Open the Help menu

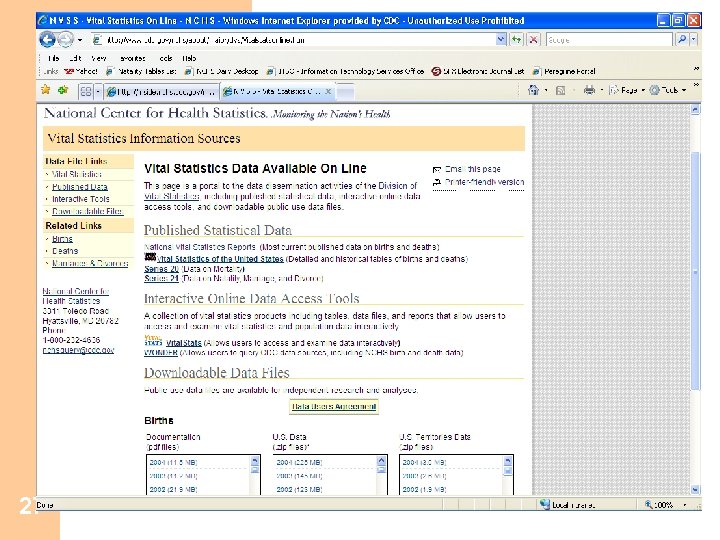pos(189,58)
